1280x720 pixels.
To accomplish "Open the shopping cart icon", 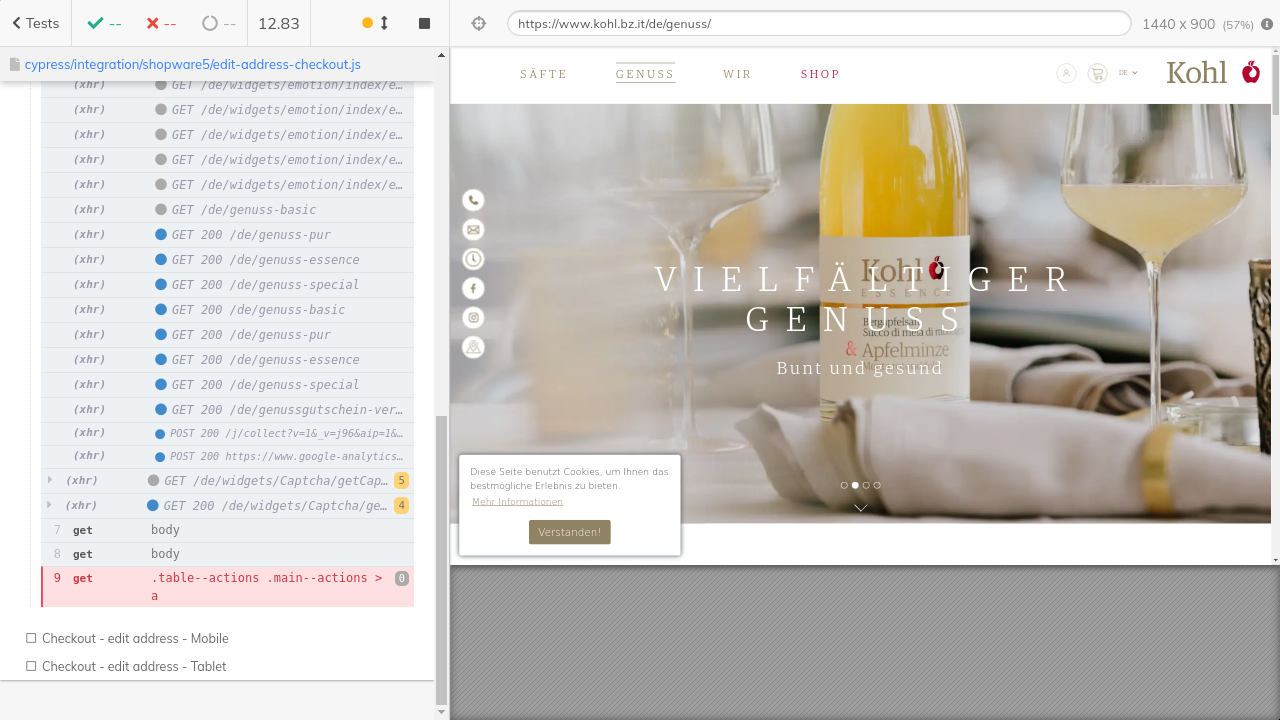I will click(1097, 73).
